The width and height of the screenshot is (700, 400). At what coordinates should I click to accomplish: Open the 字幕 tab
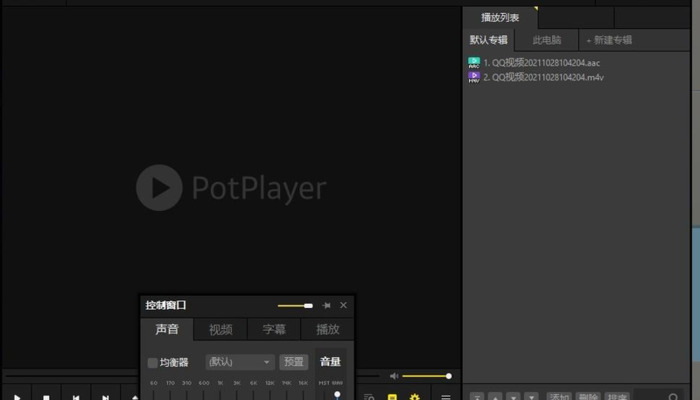(274, 330)
